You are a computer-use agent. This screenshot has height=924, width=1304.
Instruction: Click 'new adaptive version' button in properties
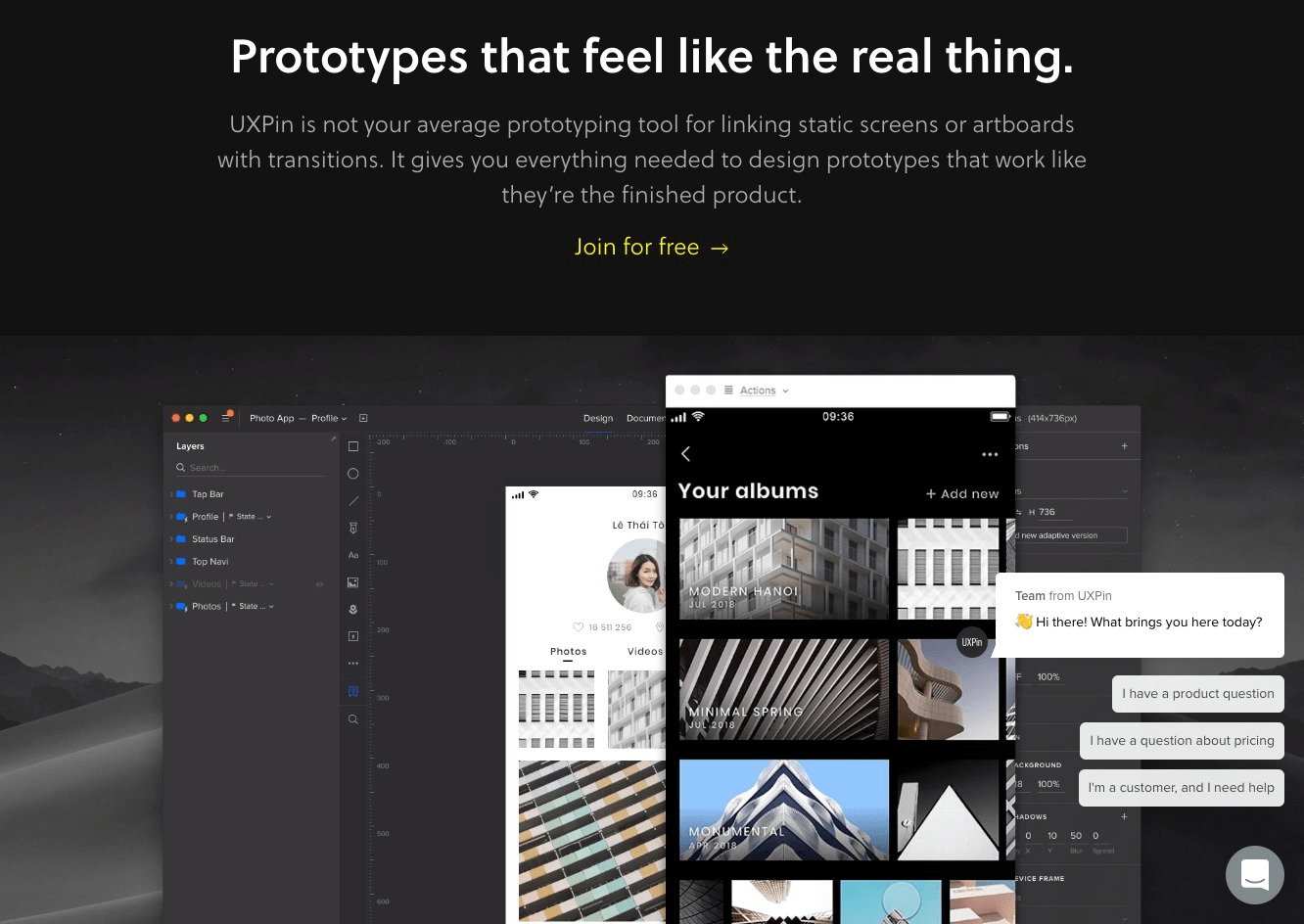coord(1070,535)
